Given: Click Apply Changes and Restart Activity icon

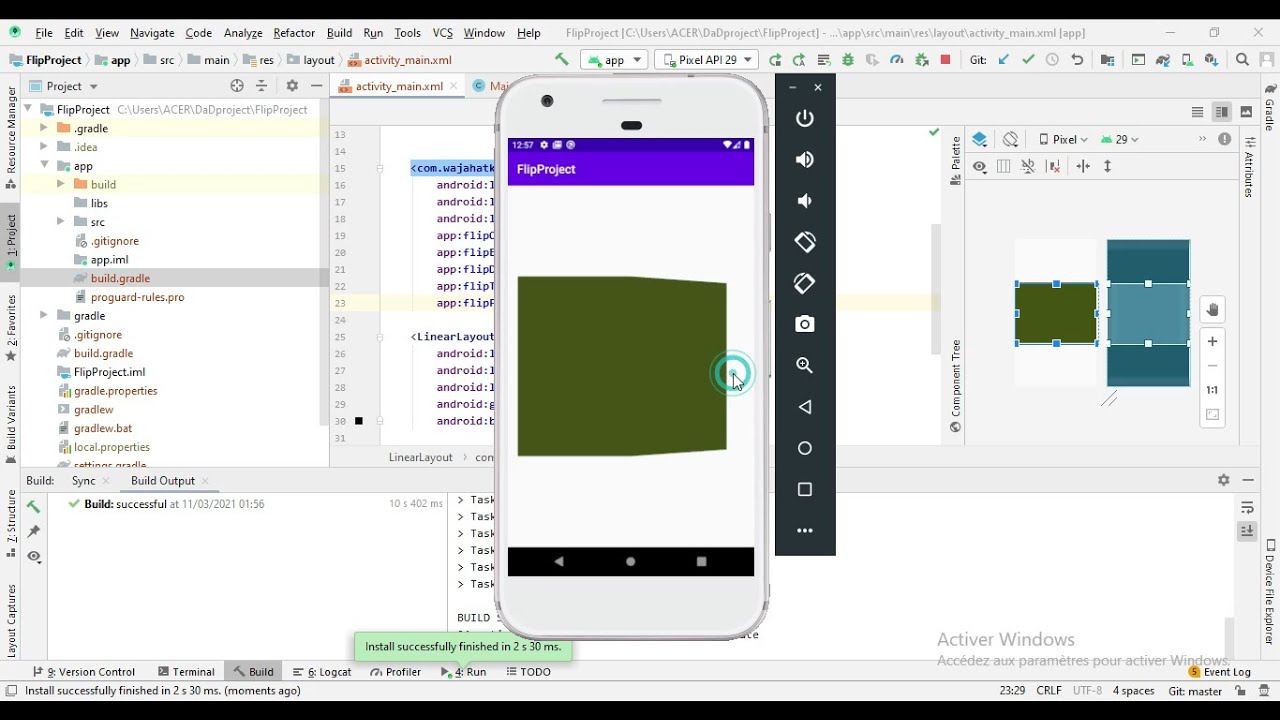Looking at the screenshot, I should [799, 60].
